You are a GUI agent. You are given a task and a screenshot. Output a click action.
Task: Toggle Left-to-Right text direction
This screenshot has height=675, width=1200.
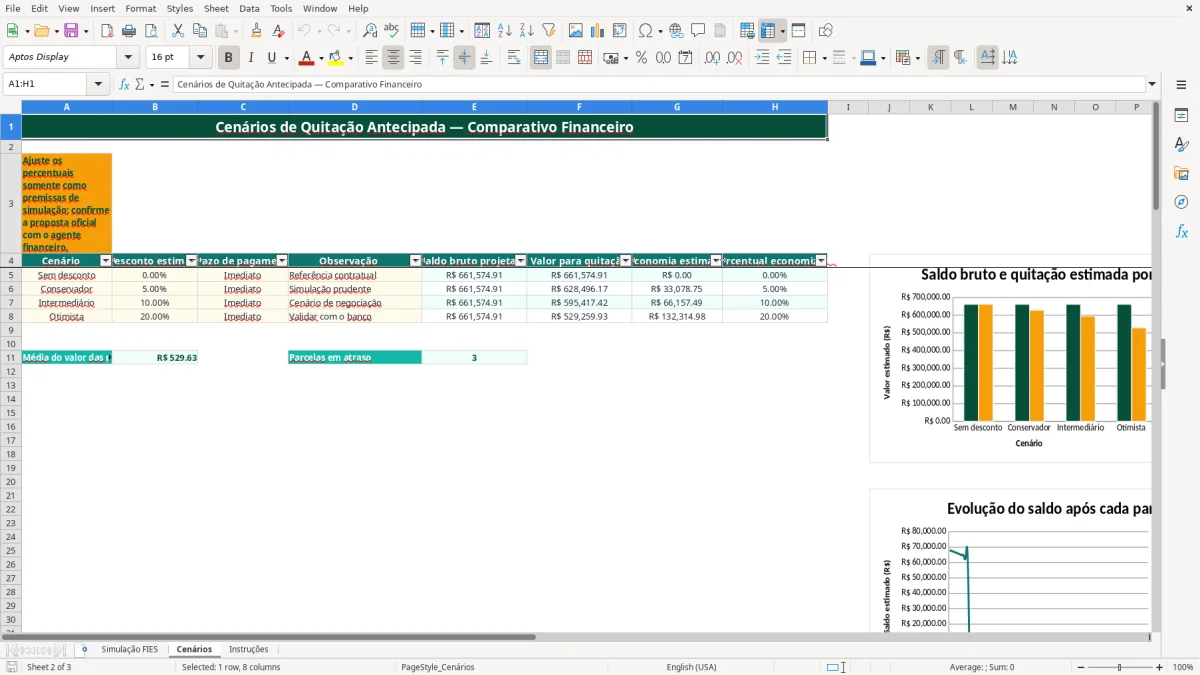938,58
